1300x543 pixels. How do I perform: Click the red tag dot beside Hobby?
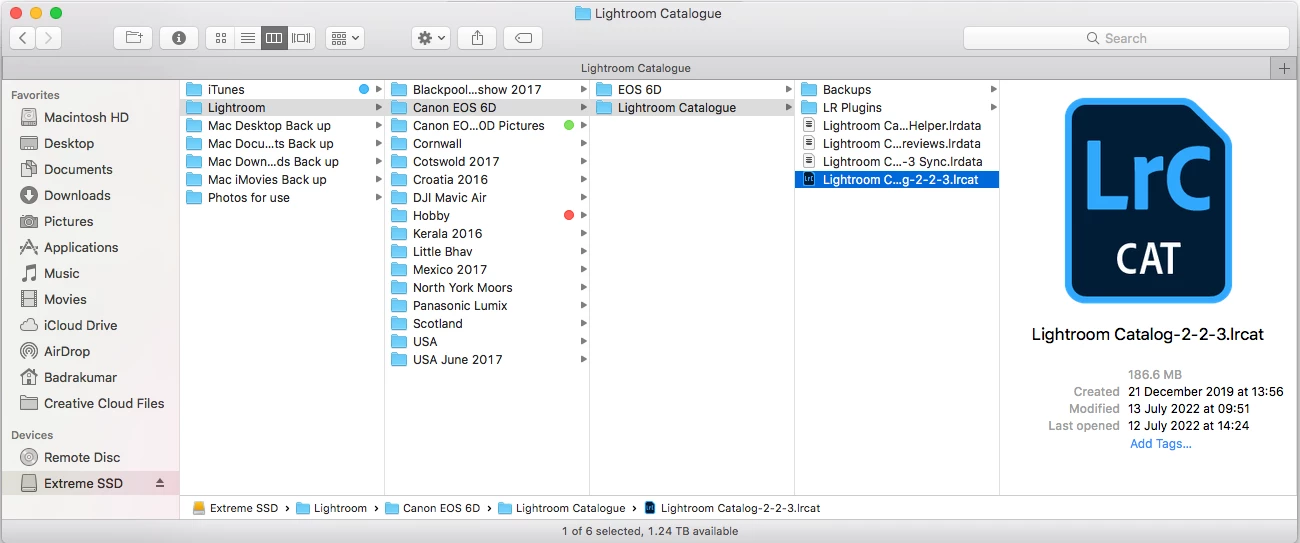(x=568, y=215)
